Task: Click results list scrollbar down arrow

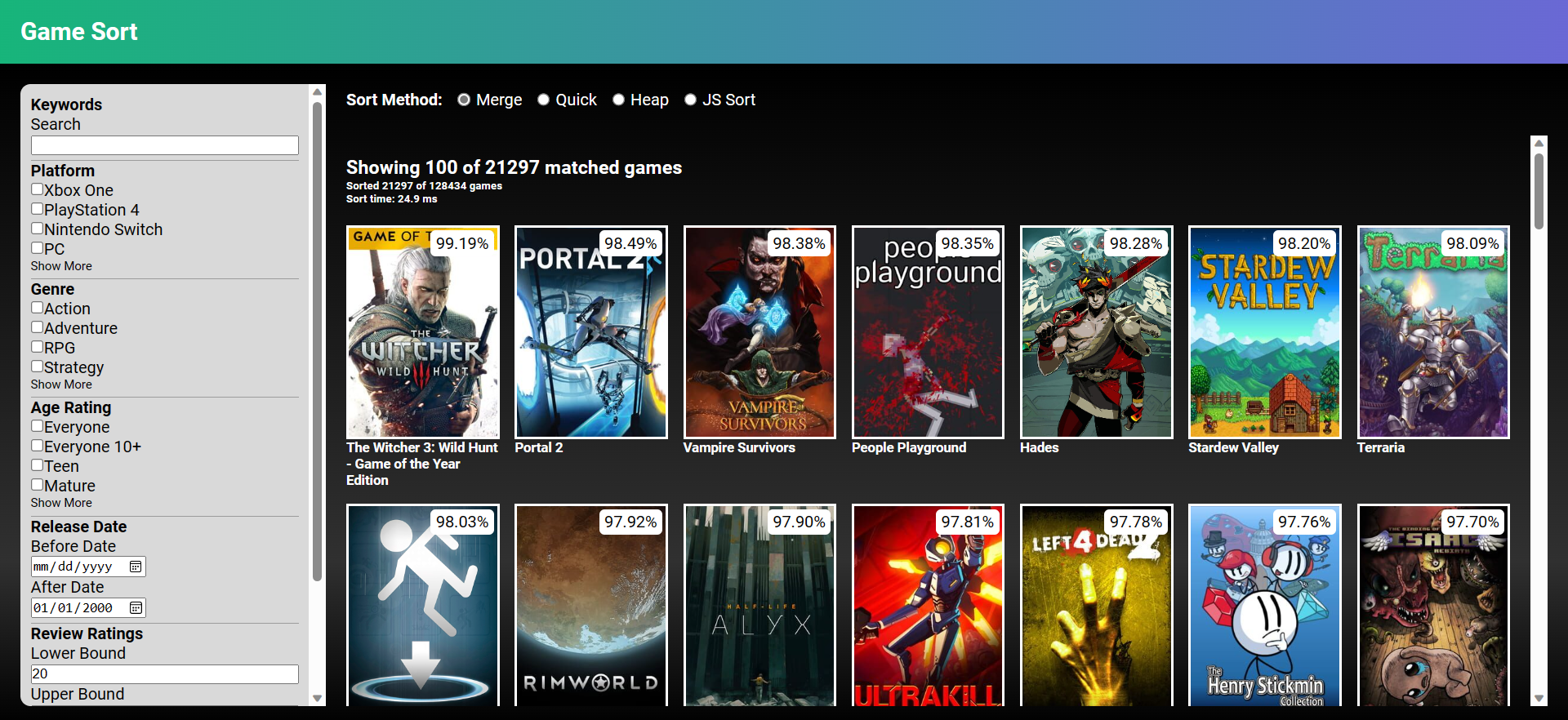Action: coord(1539,699)
